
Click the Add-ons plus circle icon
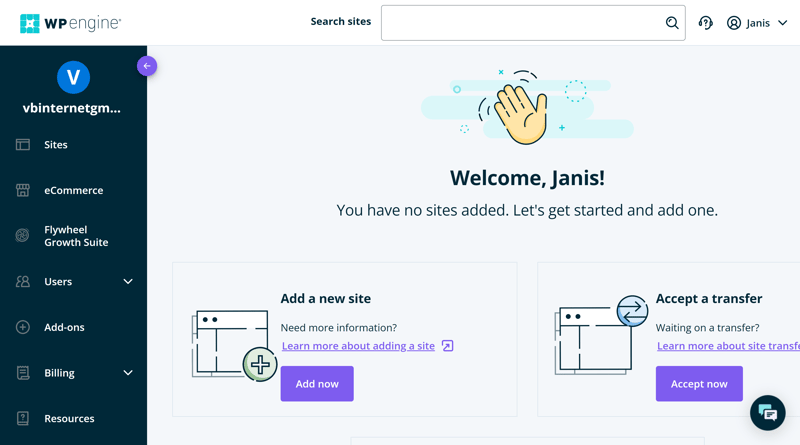click(23, 327)
